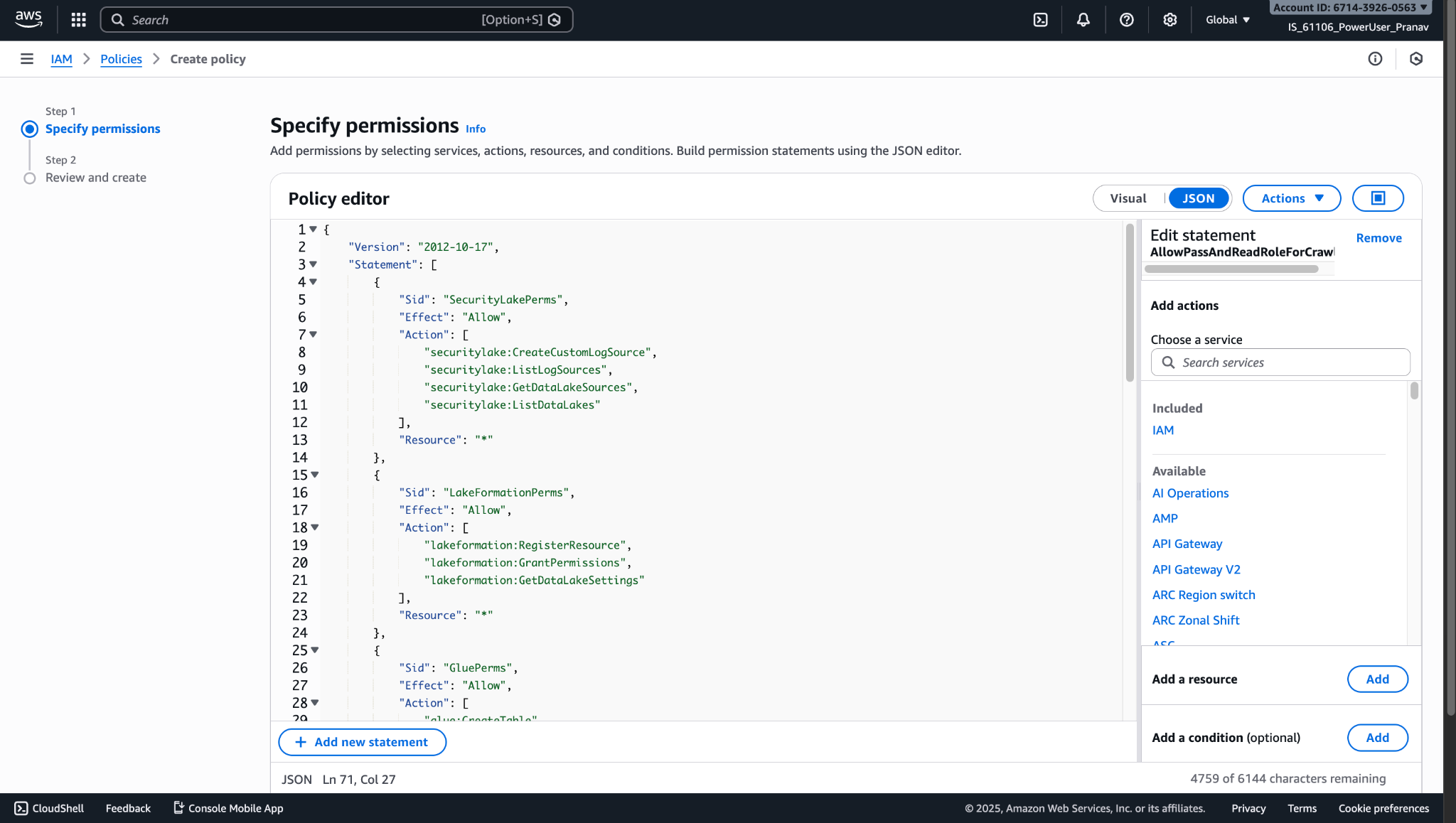Select Step 1 Specify permissions radio
Image resolution: width=1456 pixels, height=823 pixels.
(30, 129)
